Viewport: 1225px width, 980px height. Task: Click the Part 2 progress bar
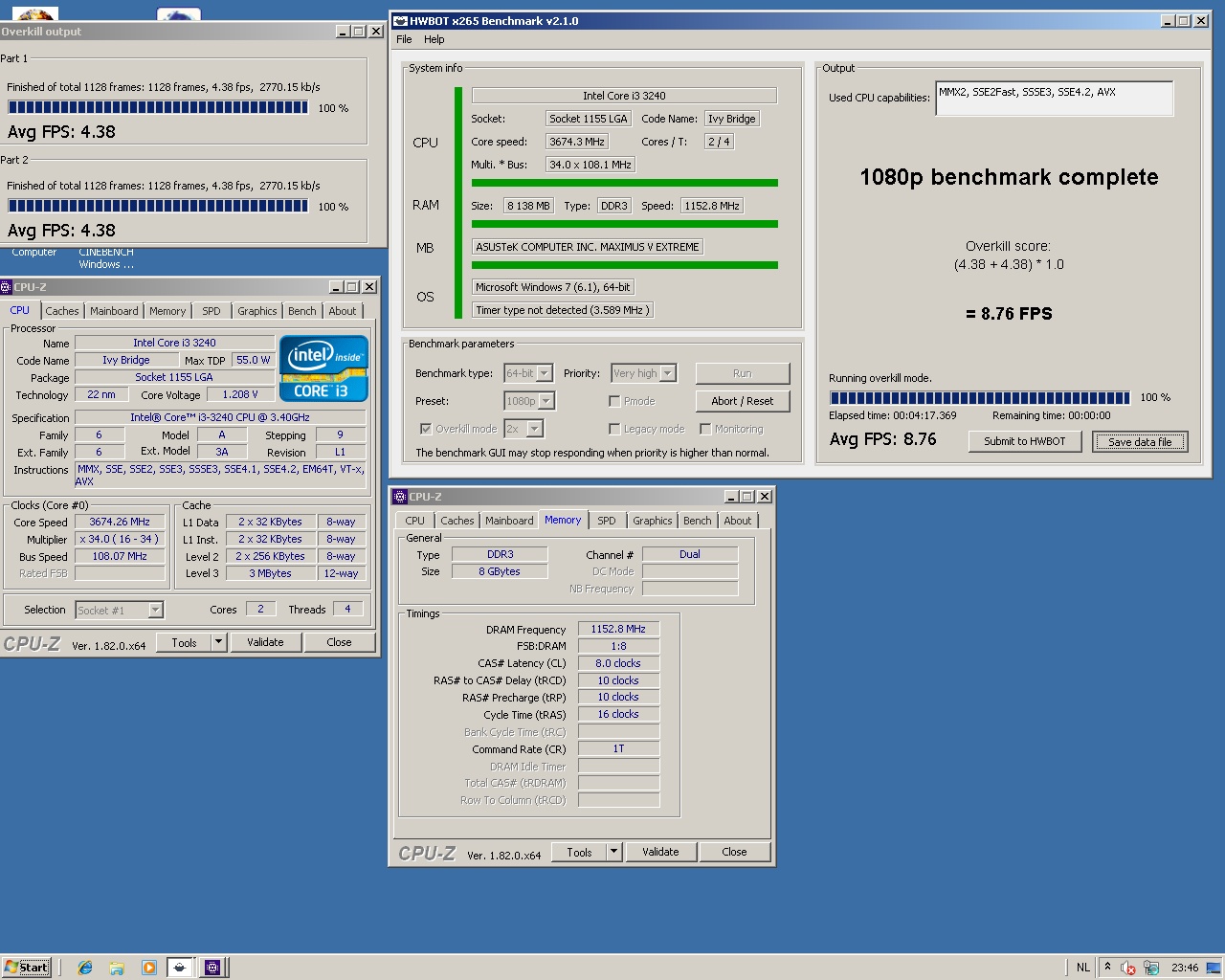158,206
